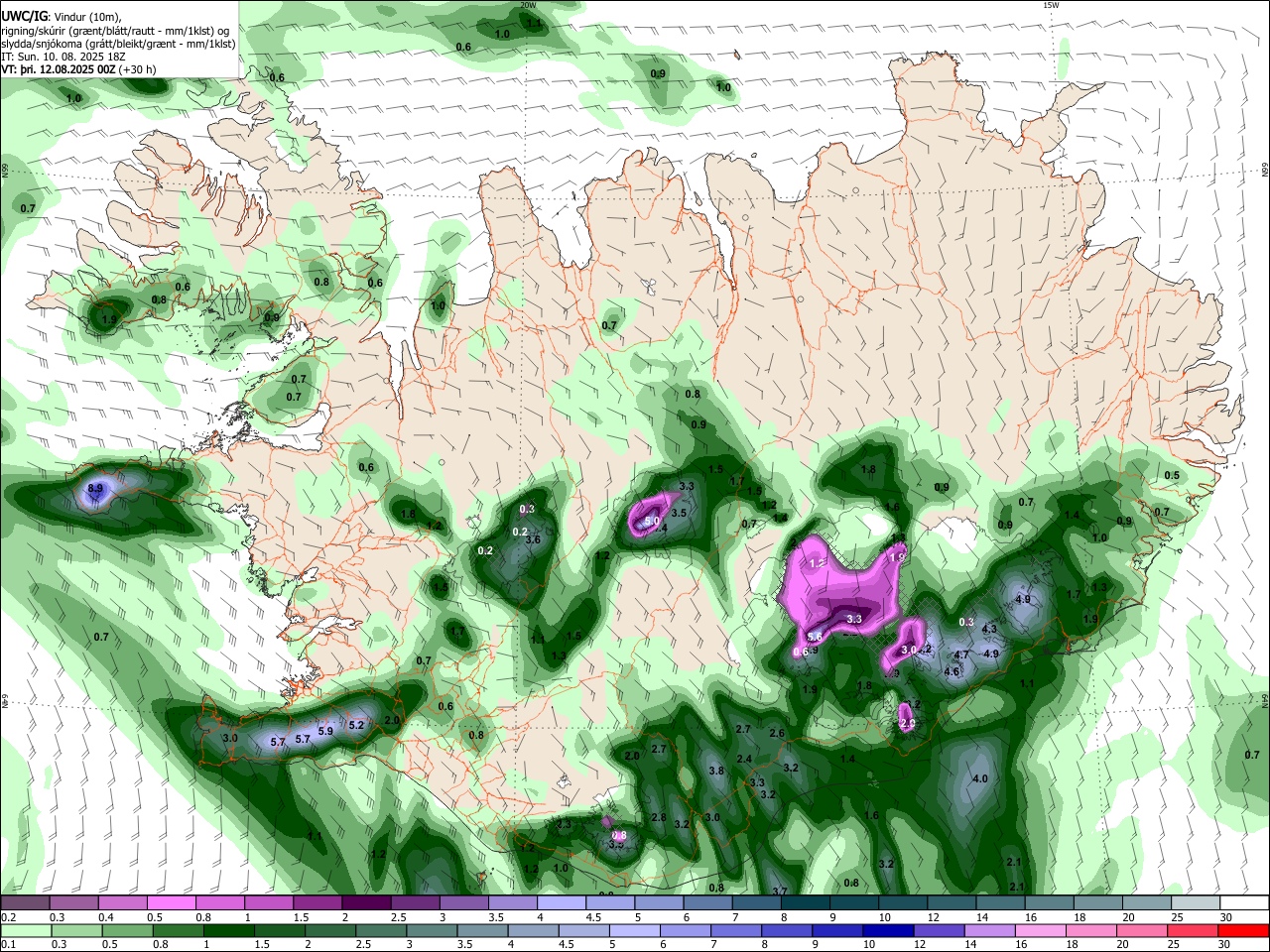Click the '20W' longitude label
1270x952 pixels.
528,5
